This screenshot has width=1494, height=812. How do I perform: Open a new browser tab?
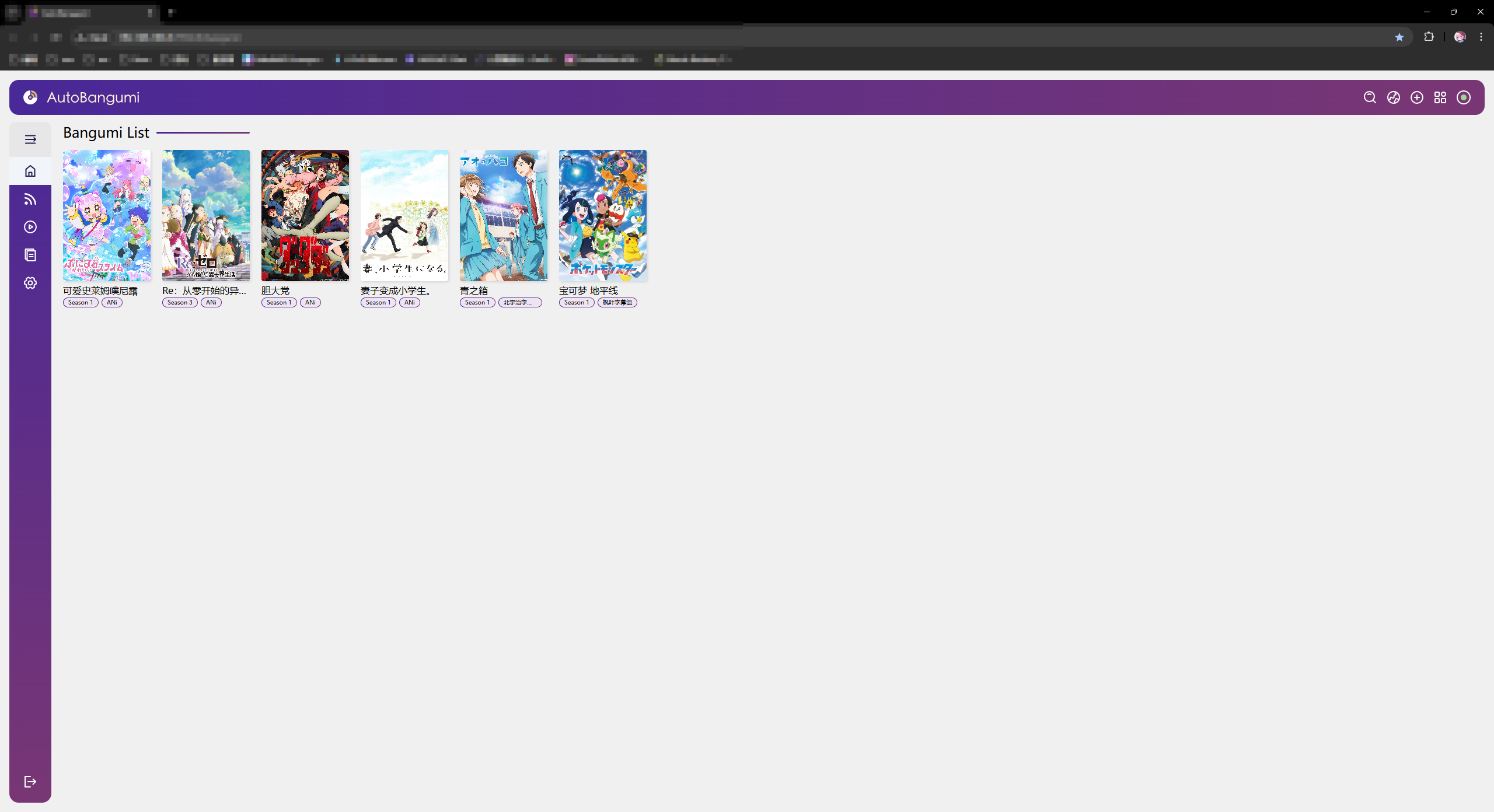(x=172, y=12)
